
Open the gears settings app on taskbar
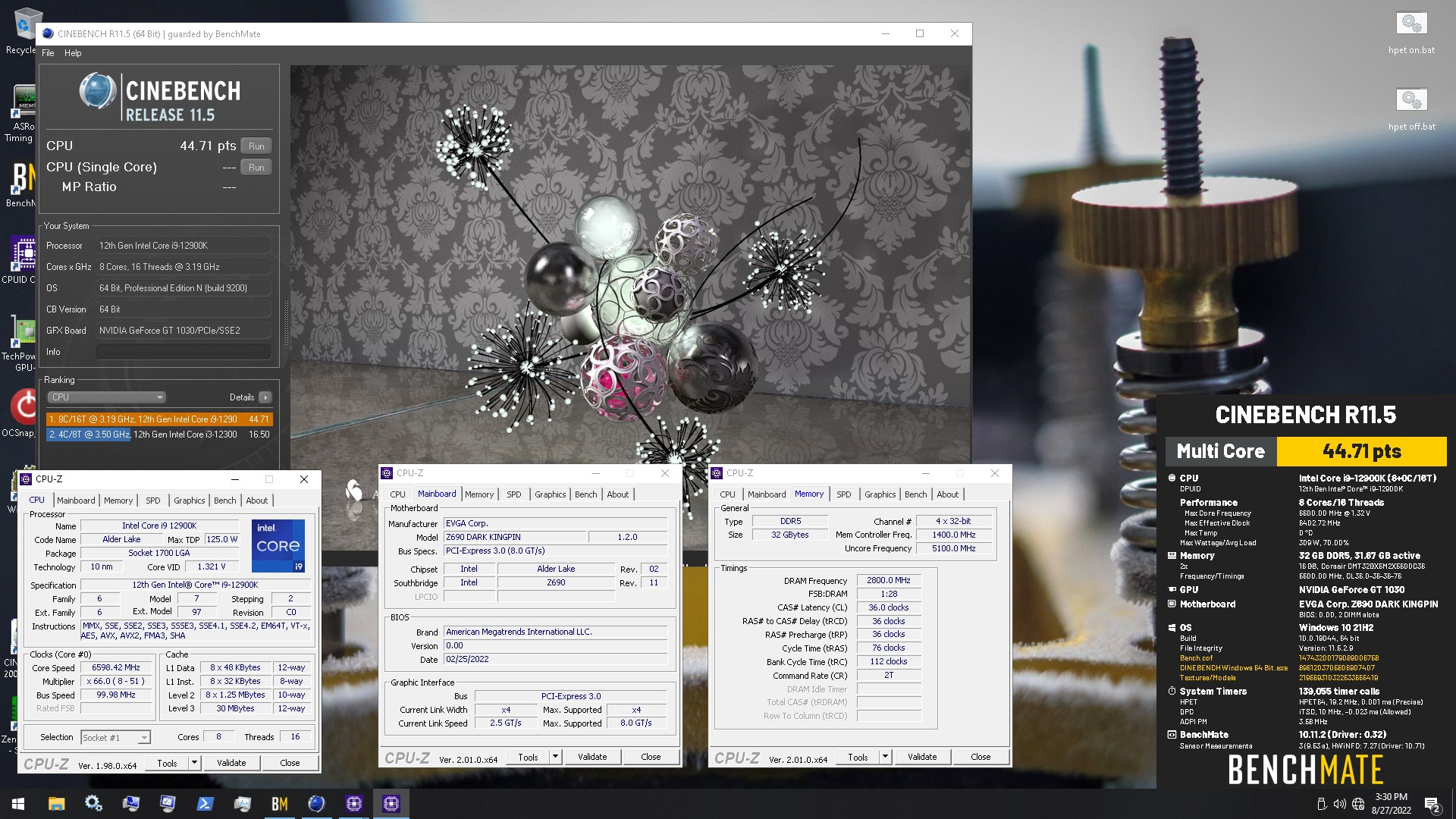point(93,804)
